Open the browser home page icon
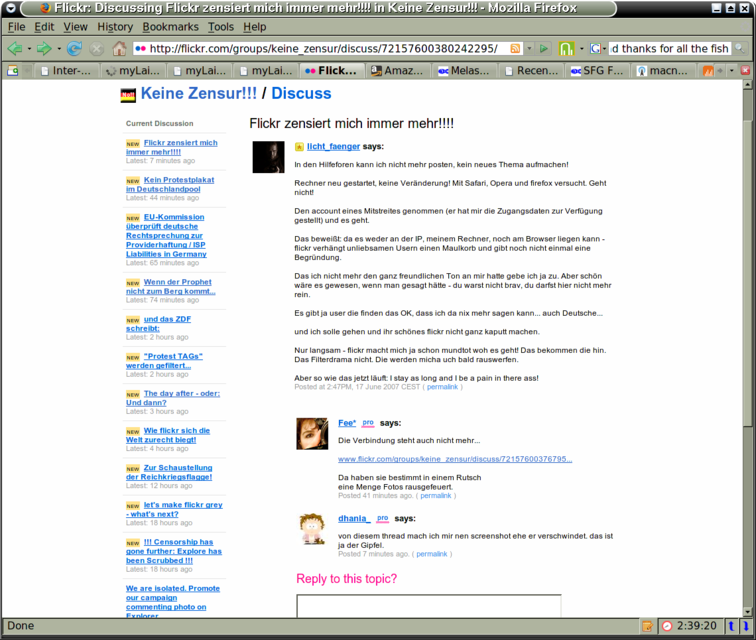 pyautogui.click(x=119, y=48)
